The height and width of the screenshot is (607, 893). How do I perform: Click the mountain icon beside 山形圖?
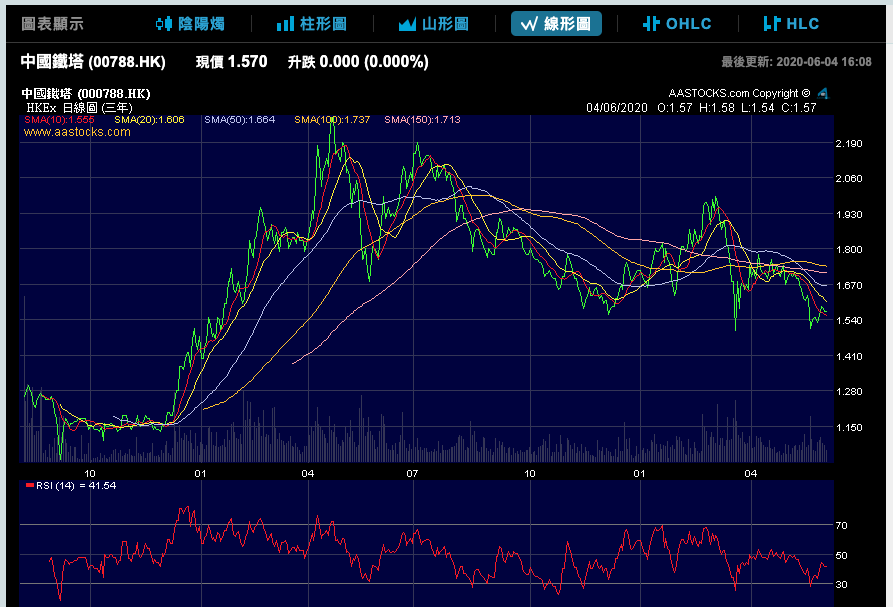pyautogui.click(x=407, y=24)
